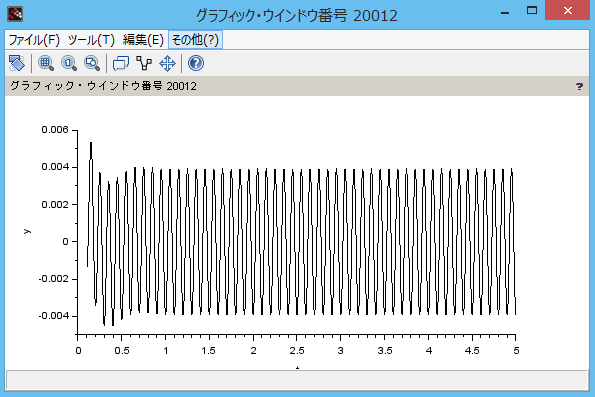The width and height of the screenshot is (595, 397).
Task: Click the original view zoom icon
Action: (x=69, y=63)
